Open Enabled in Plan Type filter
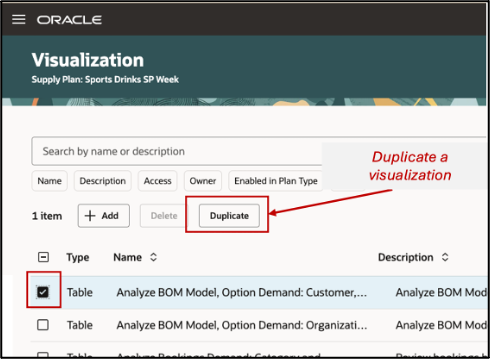This screenshot has width=490, height=360. [x=276, y=181]
